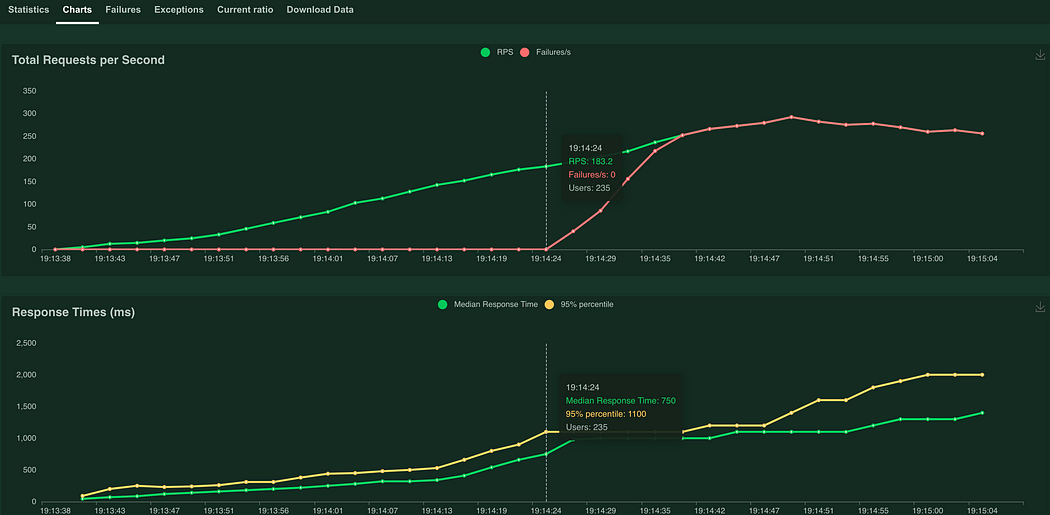
Task: Click the last point of the Failures/s line
Action: (x=982, y=134)
